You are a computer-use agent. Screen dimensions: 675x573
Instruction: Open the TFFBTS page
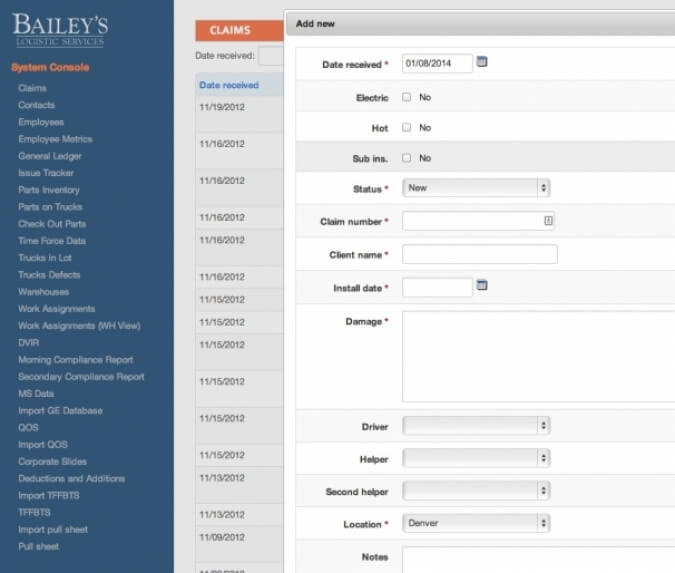tap(34, 512)
